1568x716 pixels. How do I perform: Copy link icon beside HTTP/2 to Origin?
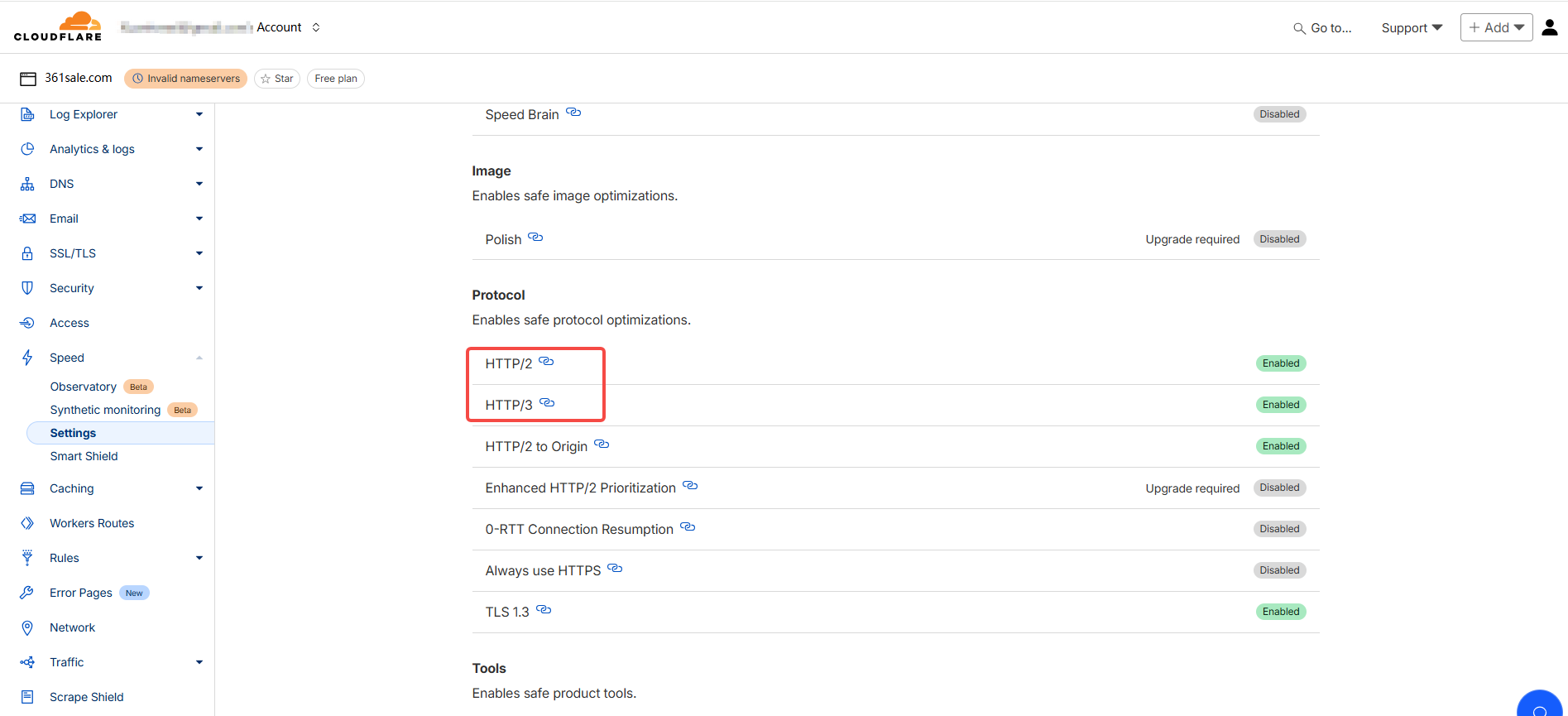pos(602,444)
